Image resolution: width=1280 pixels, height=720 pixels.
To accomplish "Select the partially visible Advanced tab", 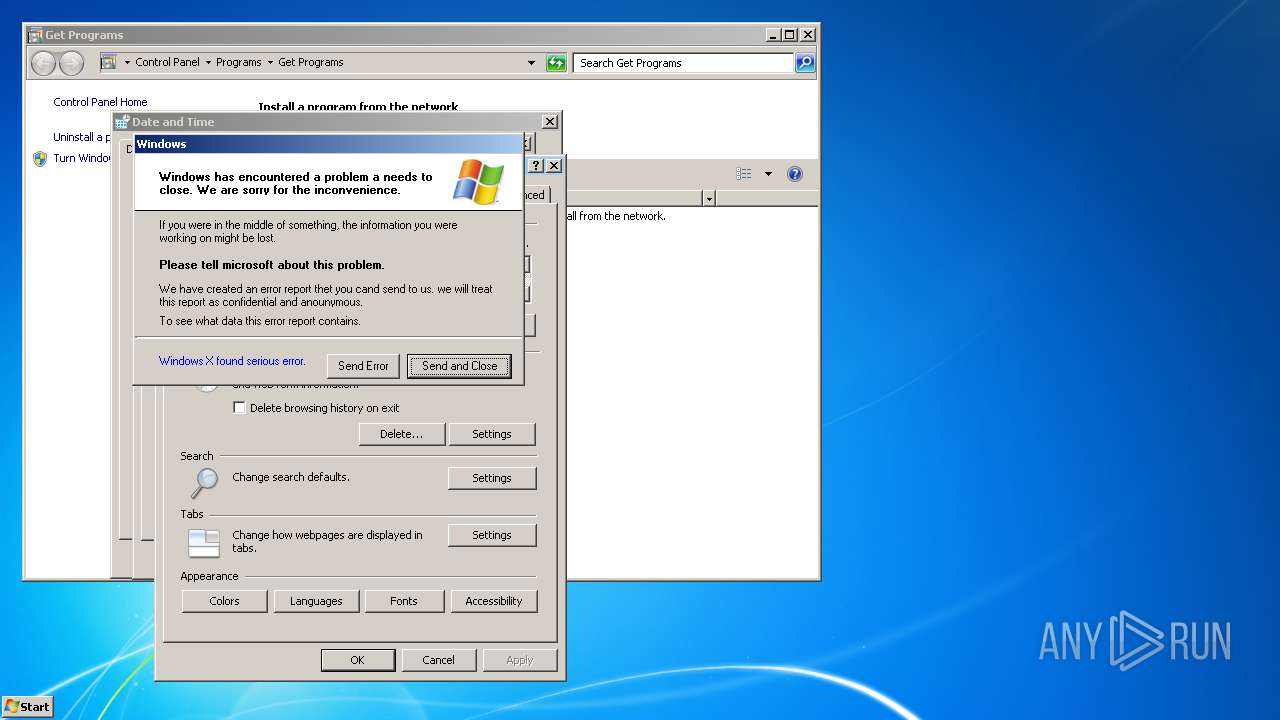I will pos(535,195).
